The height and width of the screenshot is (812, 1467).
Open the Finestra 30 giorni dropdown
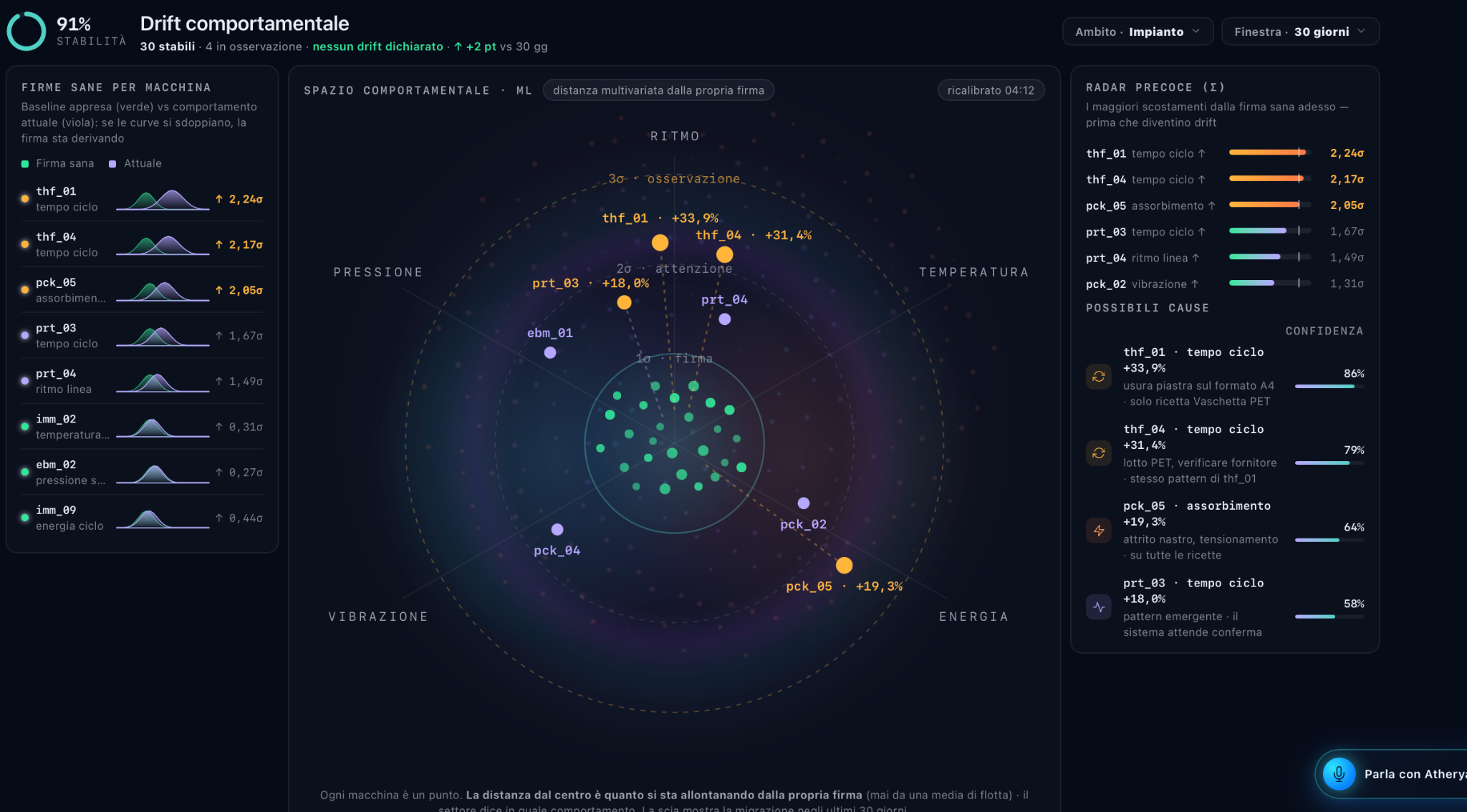(x=1300, y=32)
